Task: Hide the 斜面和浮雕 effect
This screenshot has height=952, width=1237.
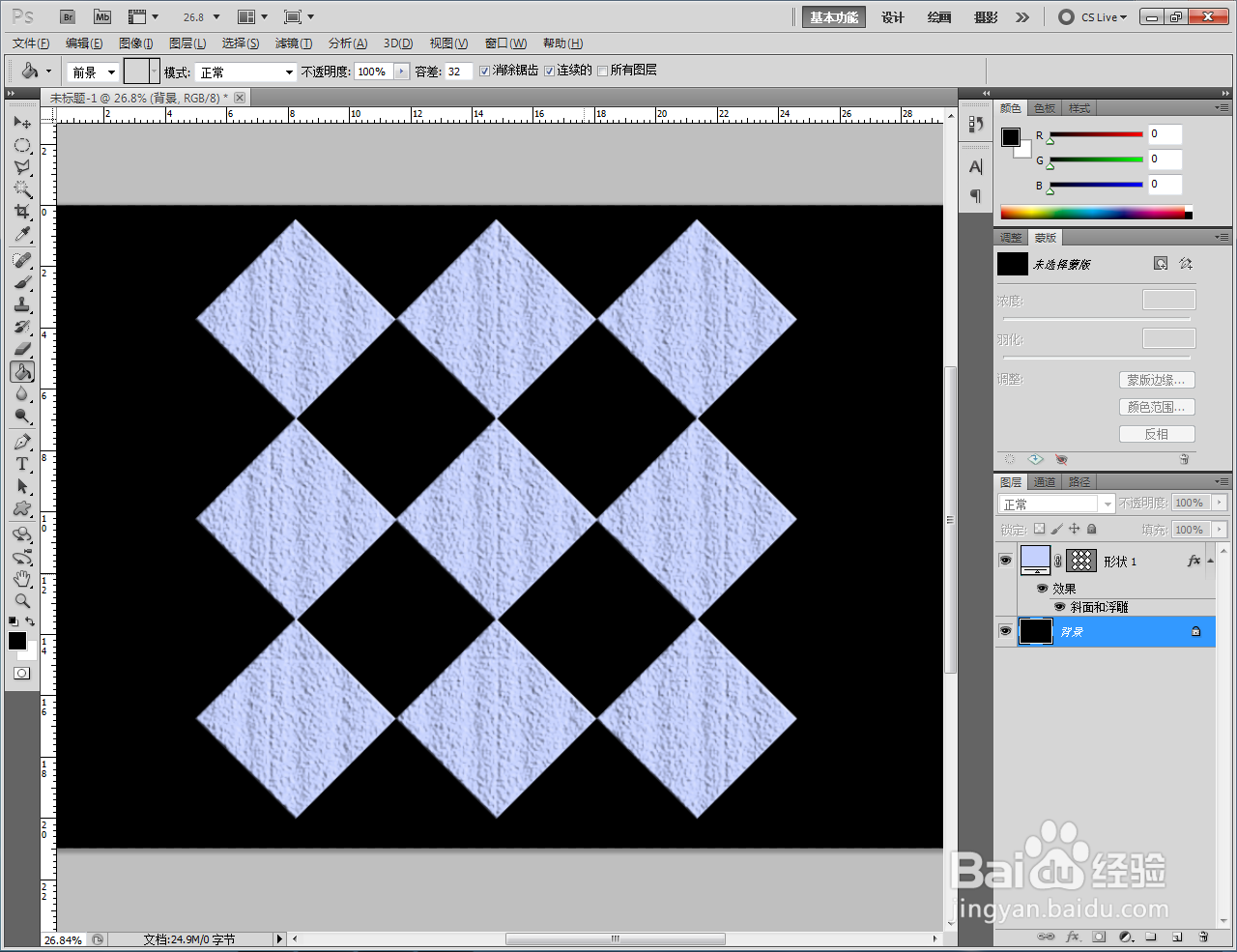Action: point(1060,607)
